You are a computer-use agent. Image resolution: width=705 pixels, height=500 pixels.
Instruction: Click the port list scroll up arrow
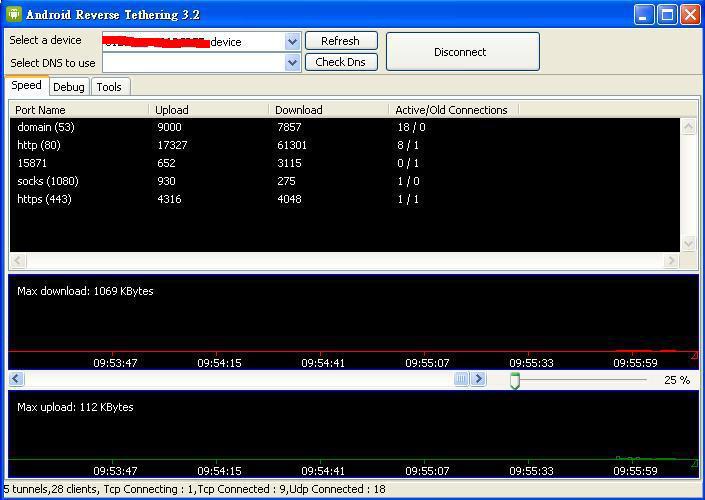click(688, 127)
